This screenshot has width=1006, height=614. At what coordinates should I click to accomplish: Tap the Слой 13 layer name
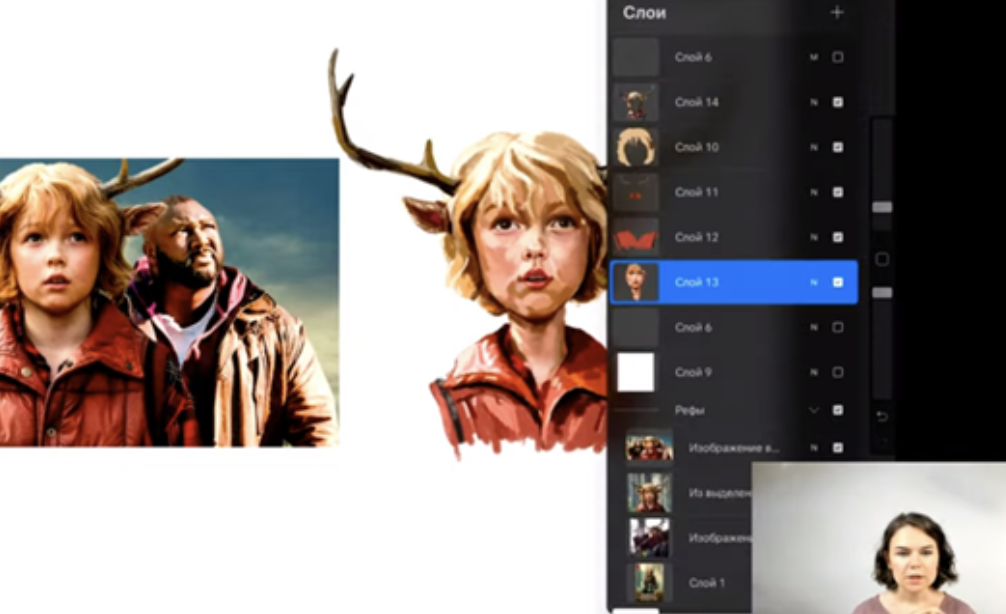[x=697, y=282]
